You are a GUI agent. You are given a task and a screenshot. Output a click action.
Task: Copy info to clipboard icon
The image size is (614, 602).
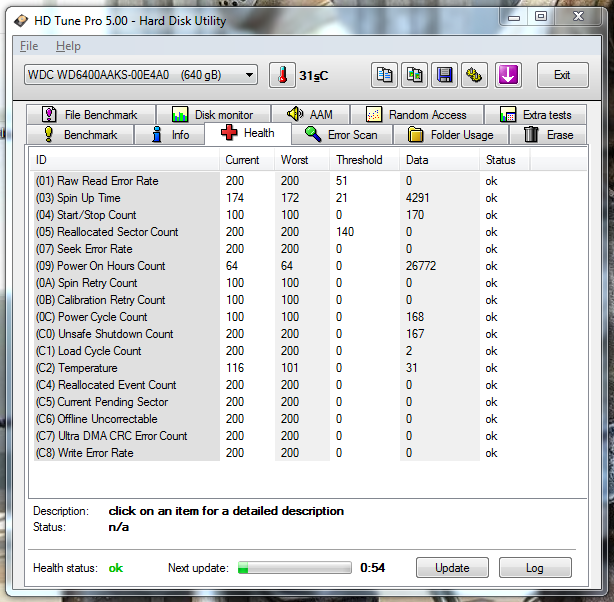click(x=384, y=75)
